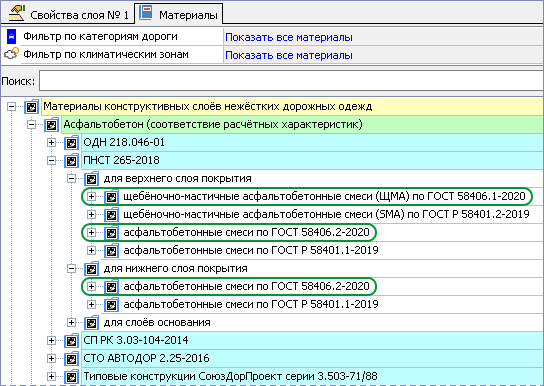Collapse the Асфальтобетон node

click(32, 125)
